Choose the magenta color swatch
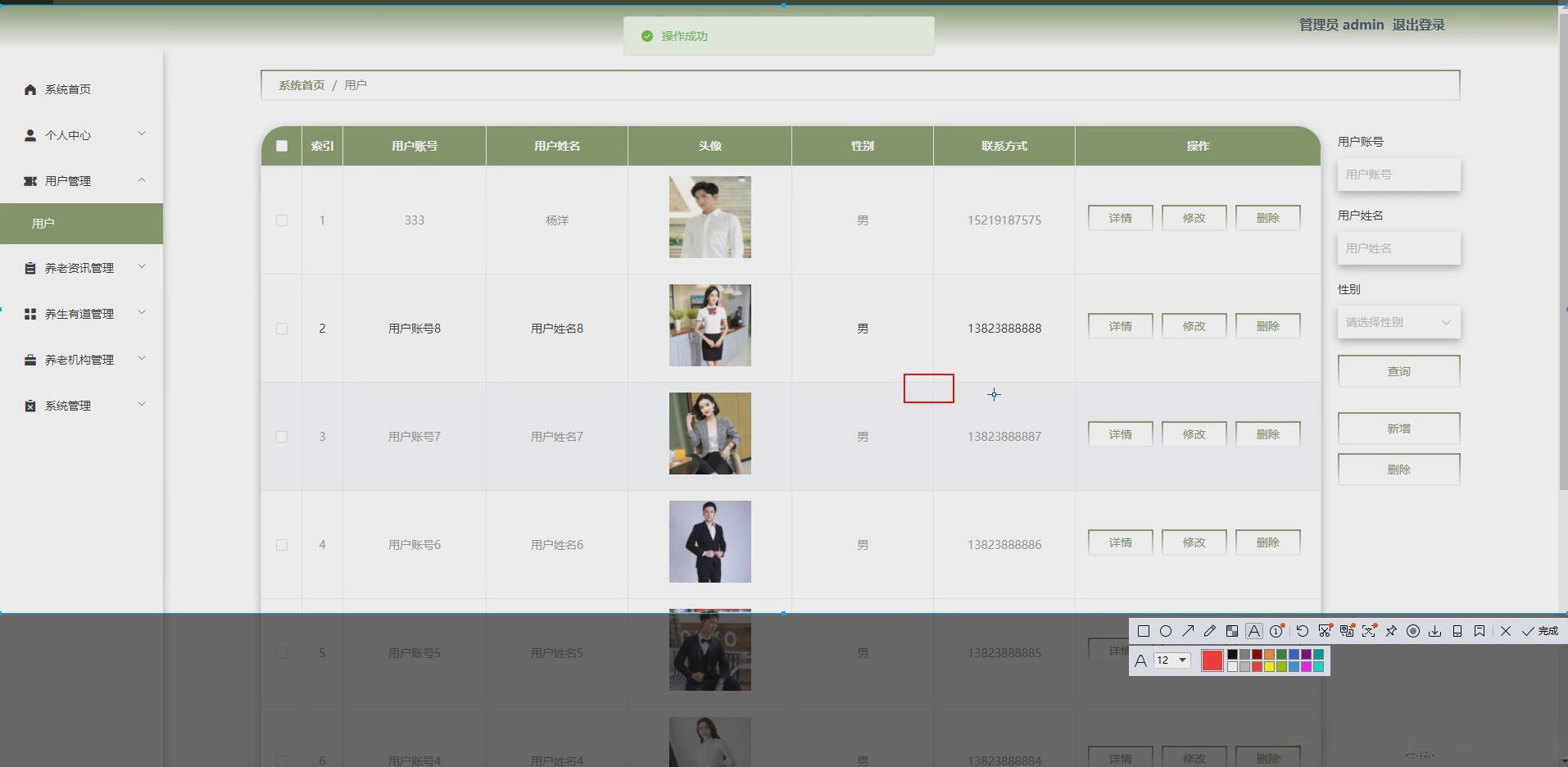The height and width of the screenshot is (767, 1568). click(1306, 666)
